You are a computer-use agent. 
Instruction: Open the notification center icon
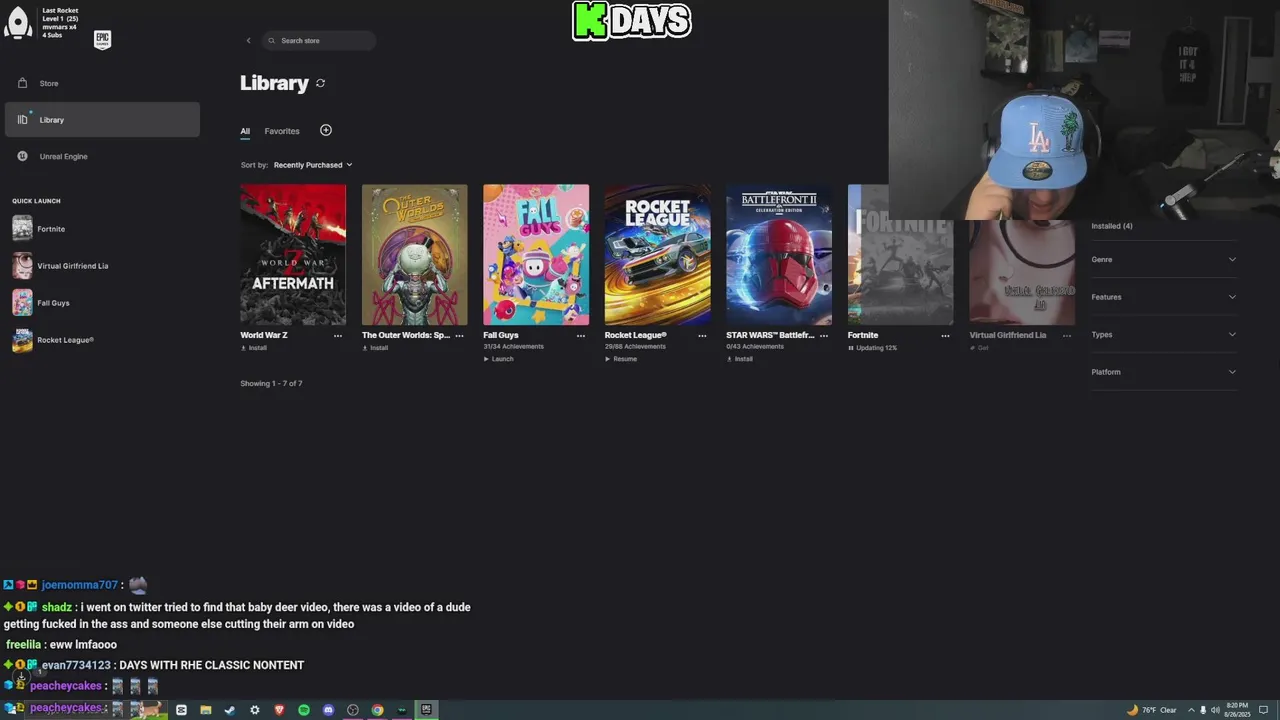1264,710
